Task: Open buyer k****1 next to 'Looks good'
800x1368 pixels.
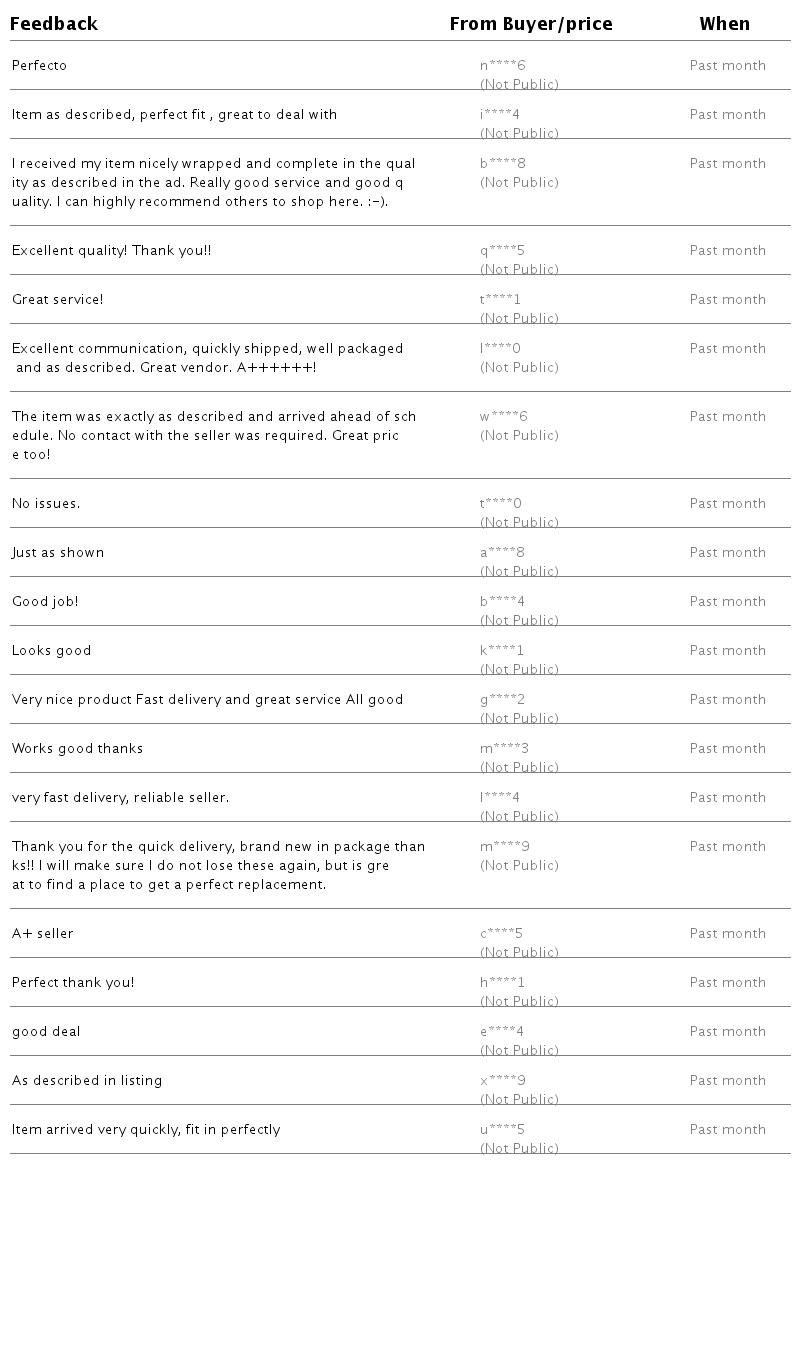Action: tap(502, 651)
